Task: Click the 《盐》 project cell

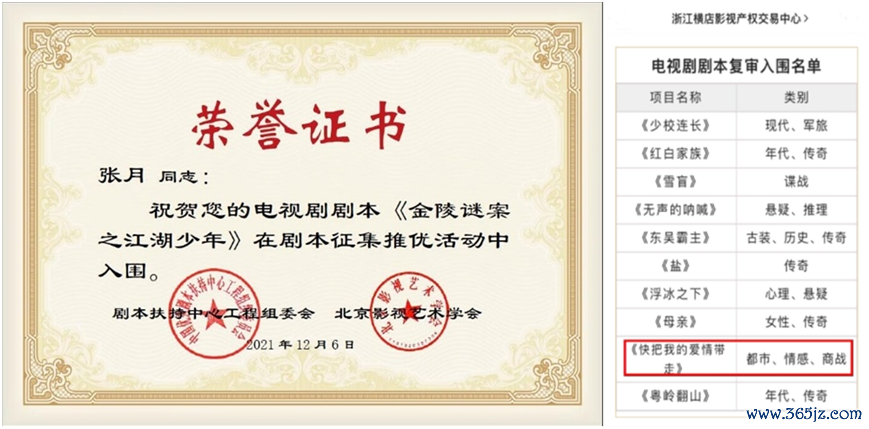Action: point(676,266)
